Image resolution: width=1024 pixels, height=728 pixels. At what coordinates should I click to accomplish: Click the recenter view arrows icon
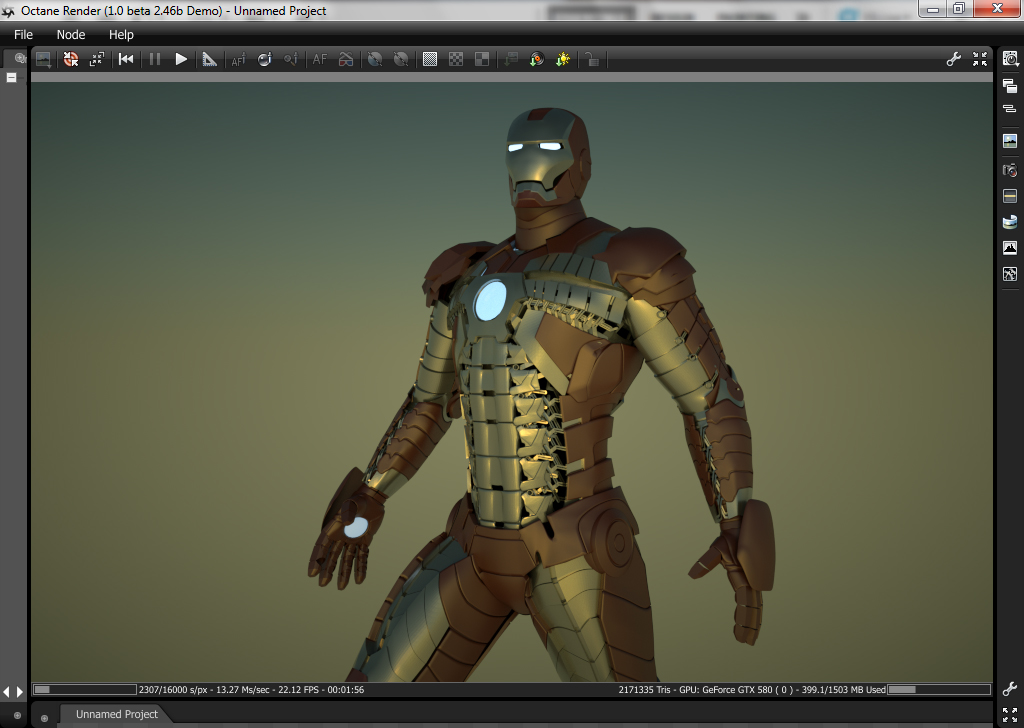coord(97,59)
